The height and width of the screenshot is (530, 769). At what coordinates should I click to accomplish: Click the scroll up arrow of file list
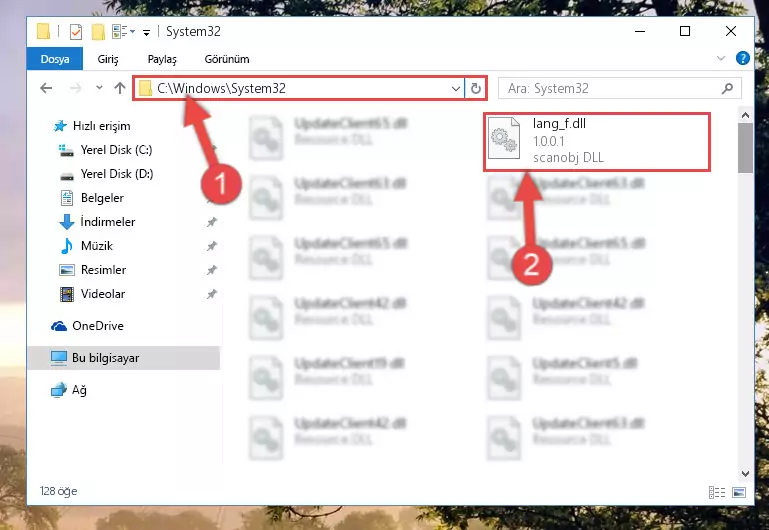pos(745,116)
